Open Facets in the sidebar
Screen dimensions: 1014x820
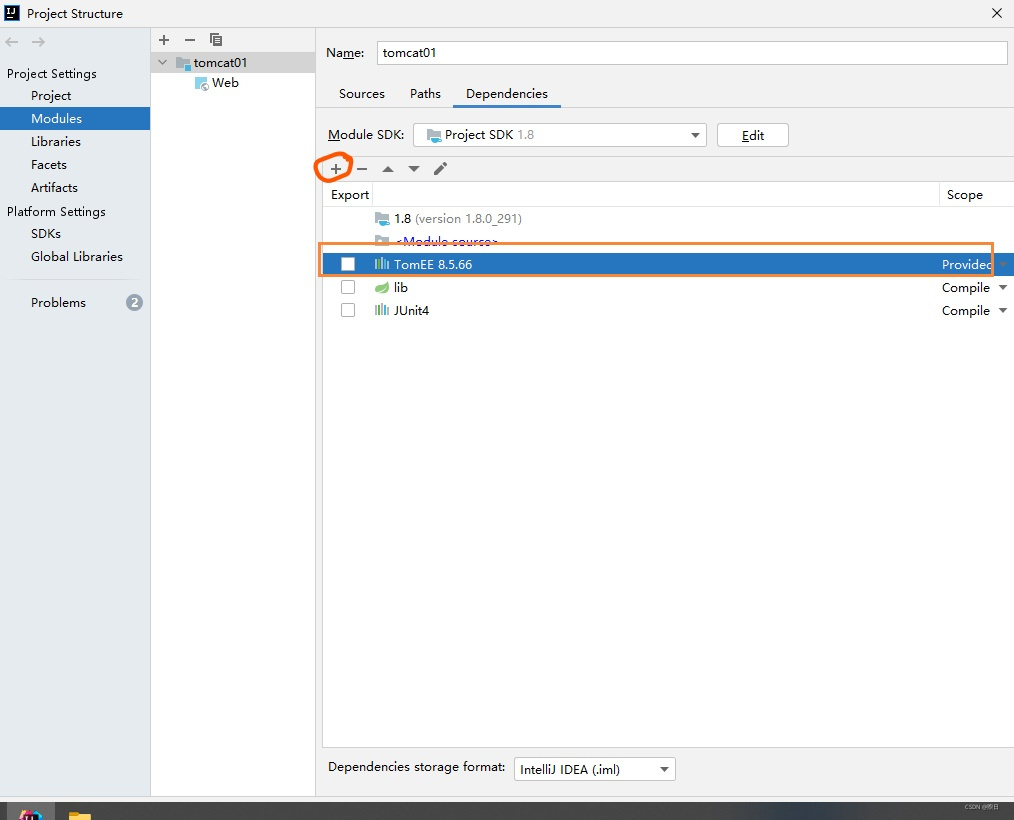[49, 165]
